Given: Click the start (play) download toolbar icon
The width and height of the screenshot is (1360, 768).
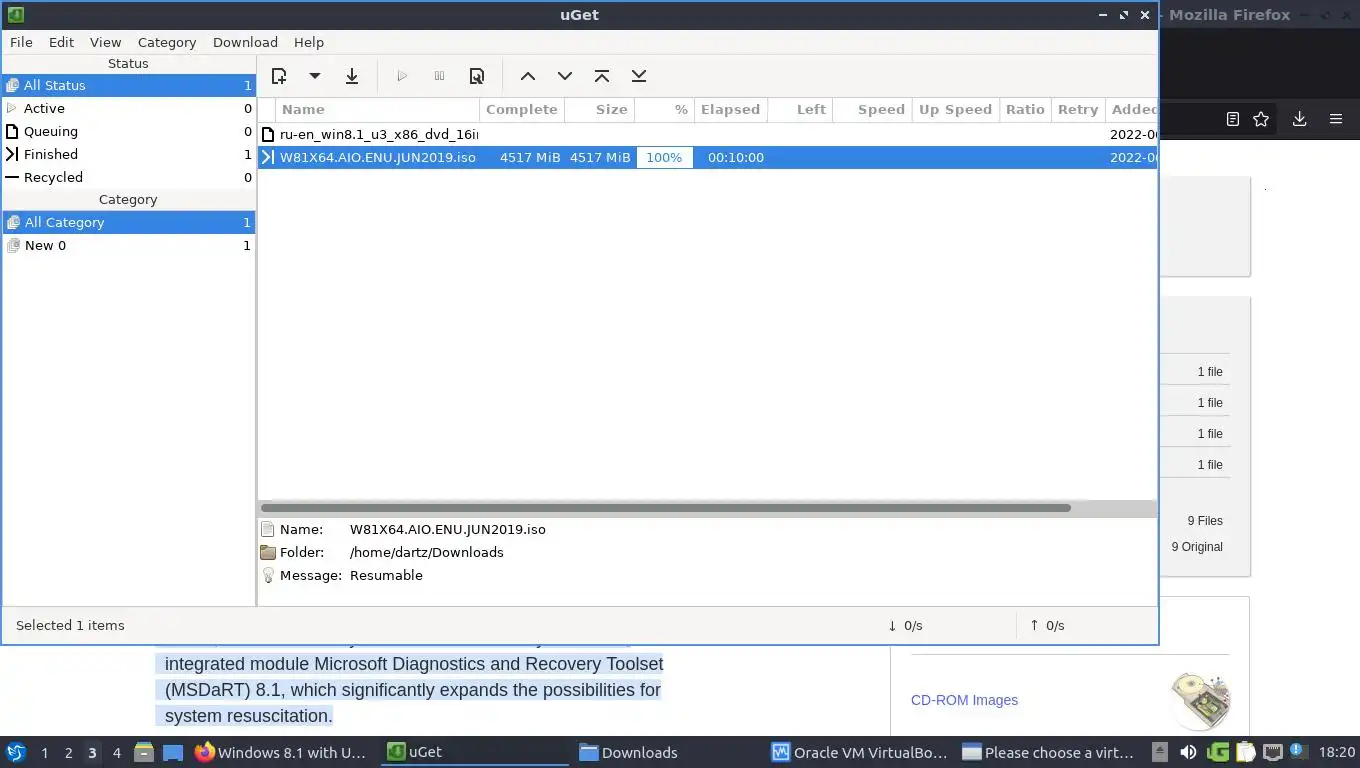Looking at the screenshot, I should click(x=402, y=76).
